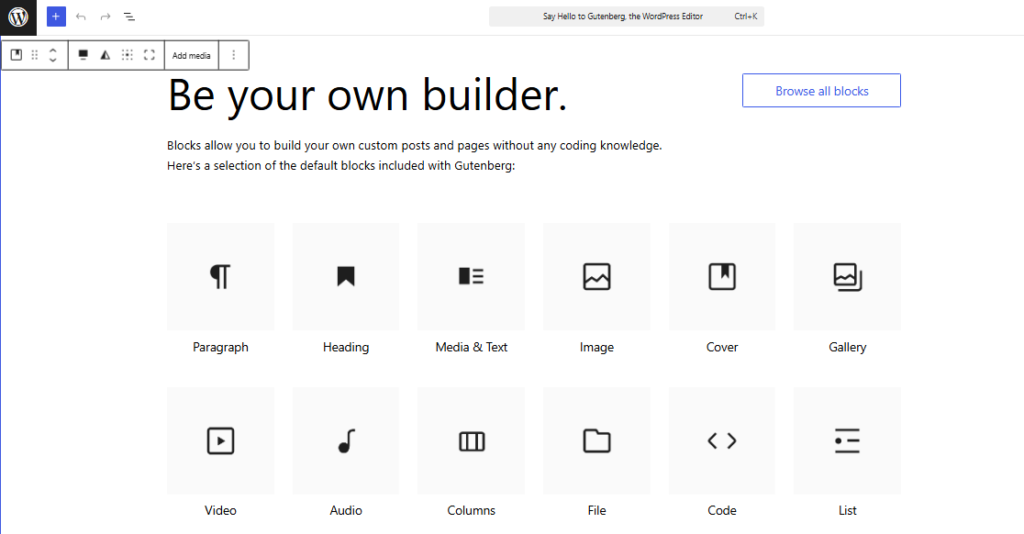Move block up with the up chevron
Viewport: 1024px width, 534px height.
coord(53,50)
